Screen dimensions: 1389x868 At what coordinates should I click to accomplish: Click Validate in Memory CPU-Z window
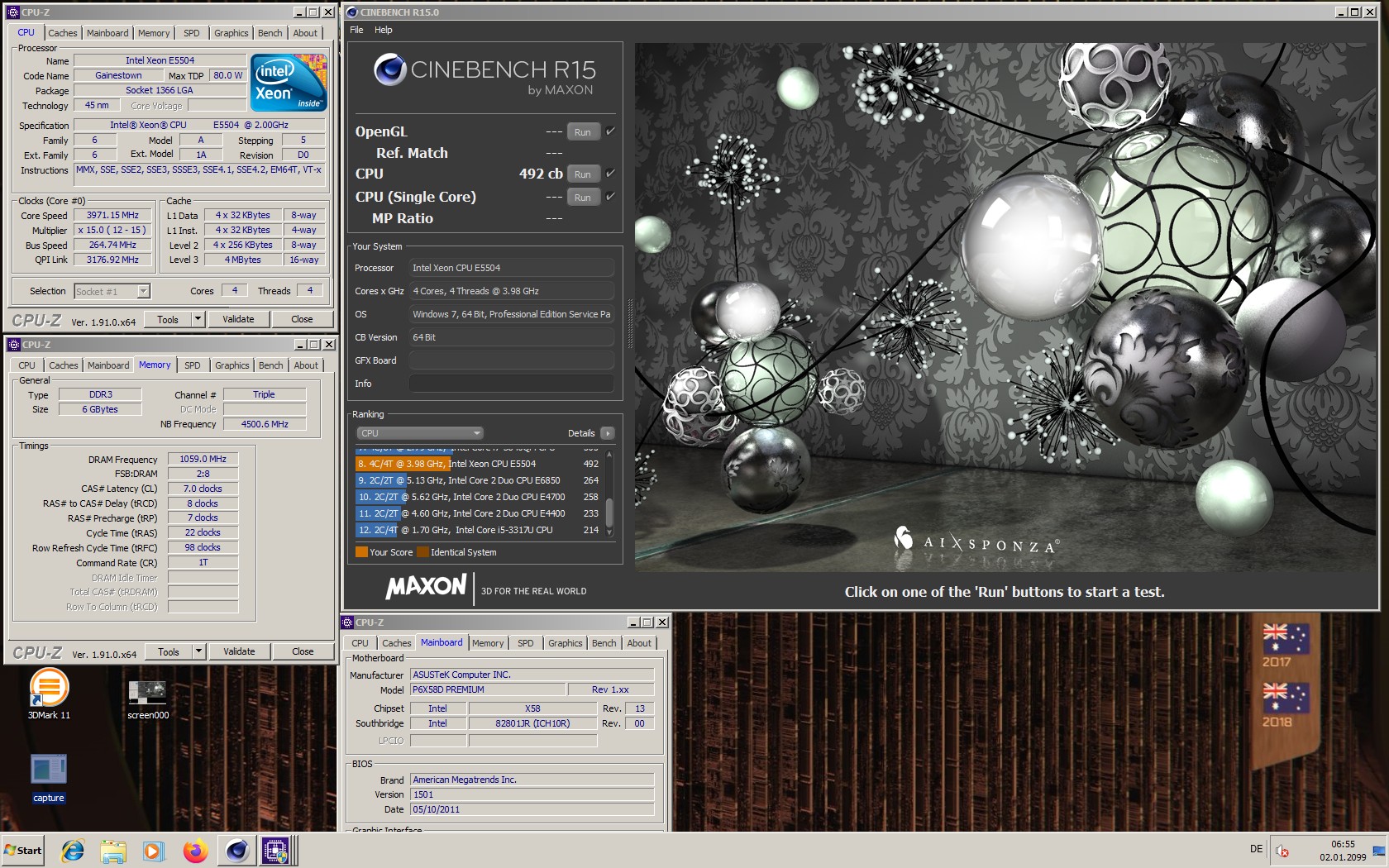[239, 651]
